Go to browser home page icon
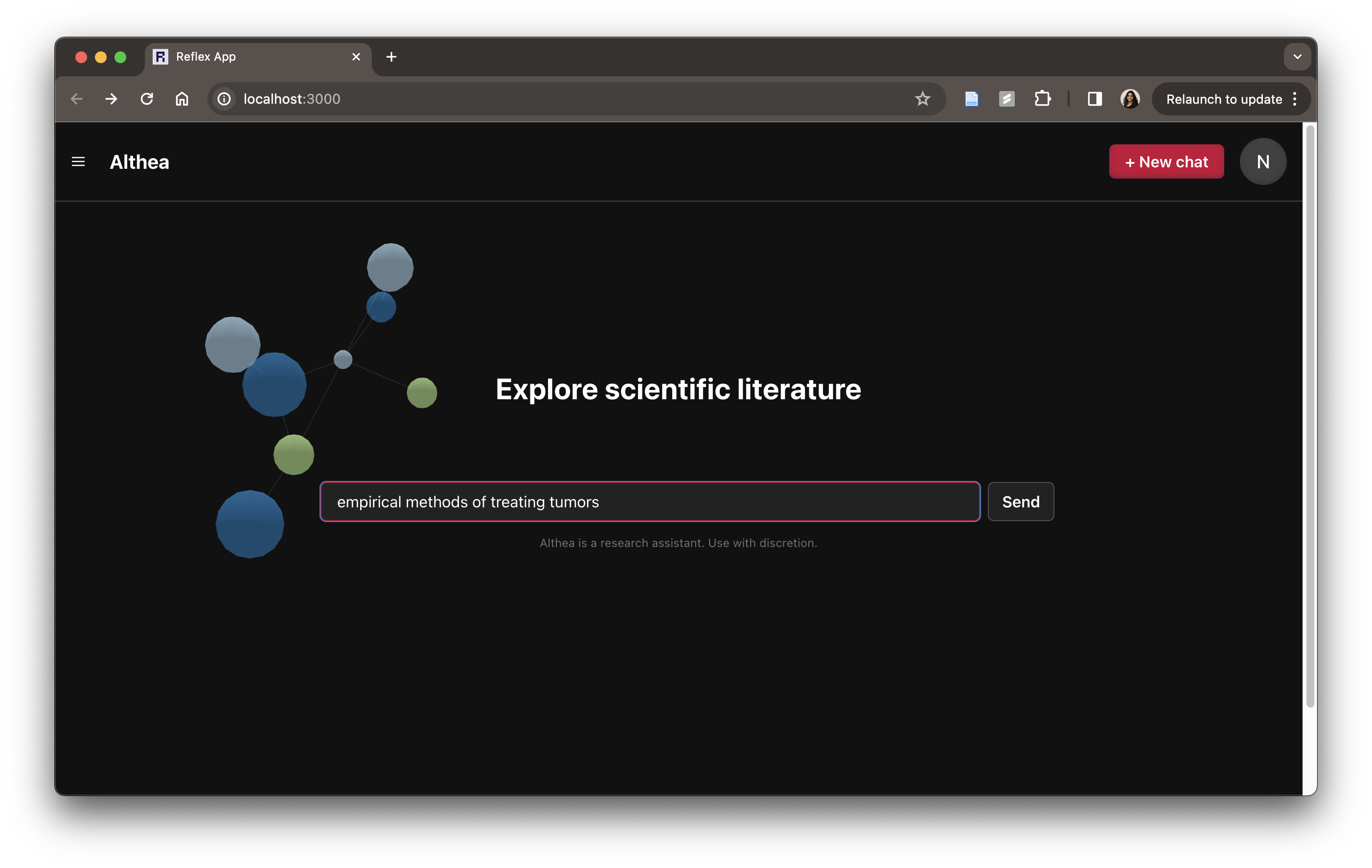Image resolution: width=1372 pixels, height=868 pixels. click(182, 99)
